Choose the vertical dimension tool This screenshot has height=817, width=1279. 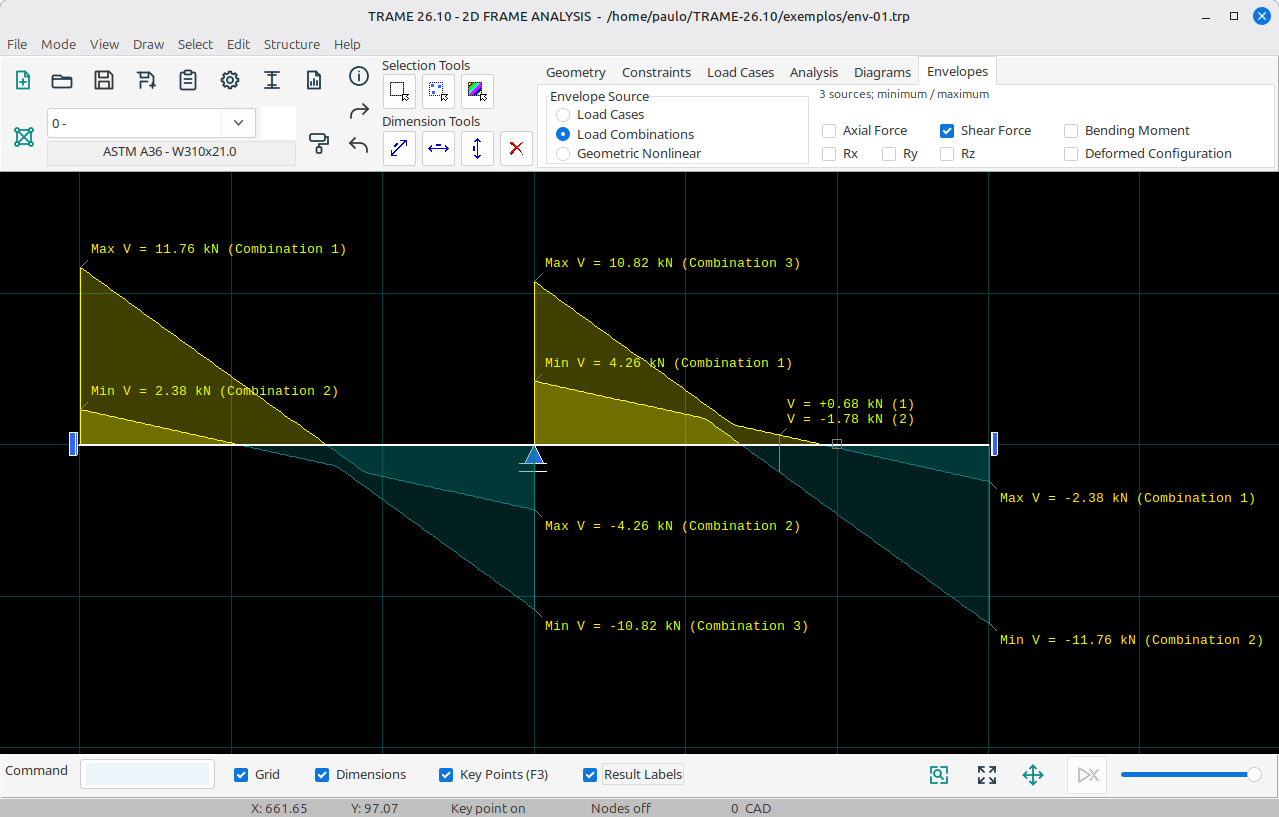(477, 148)
